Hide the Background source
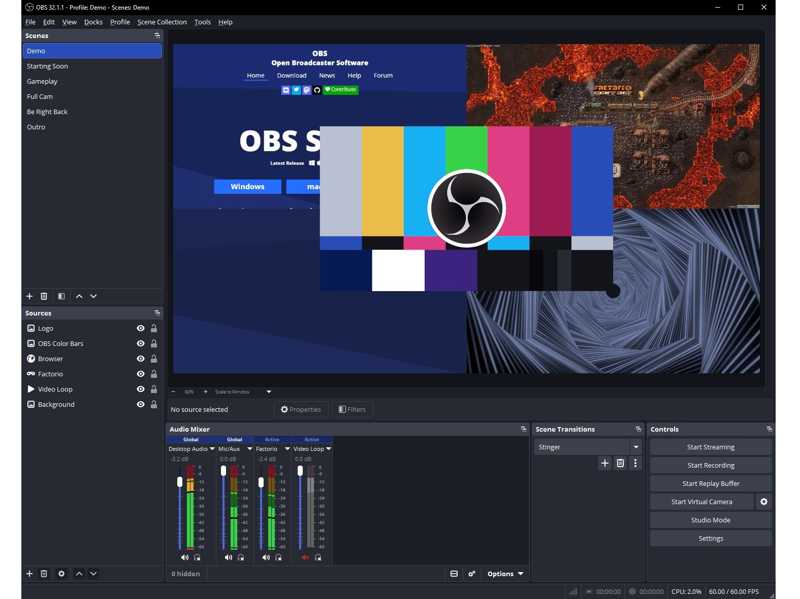This screenshot has width=800, height=599. pos(140,404)
